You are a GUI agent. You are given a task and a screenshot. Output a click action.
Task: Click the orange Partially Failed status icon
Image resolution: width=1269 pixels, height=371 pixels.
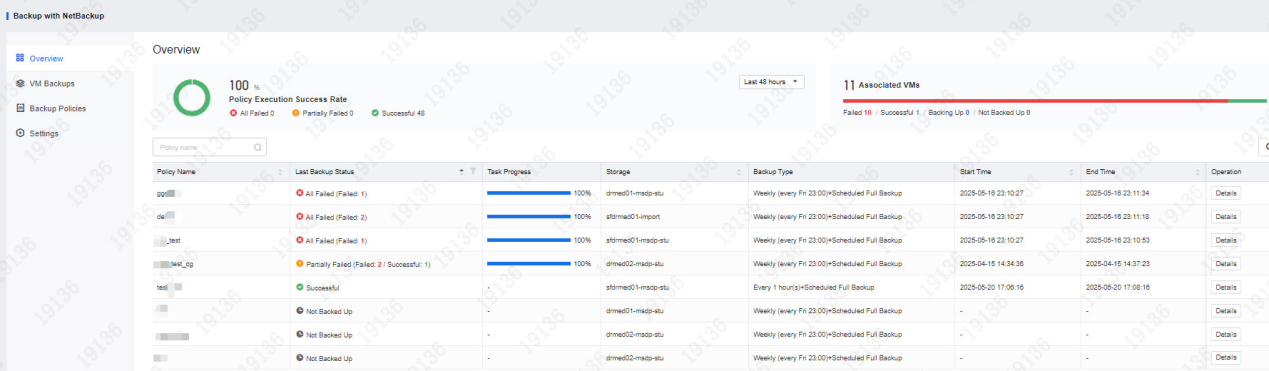[x=300, y=263]
